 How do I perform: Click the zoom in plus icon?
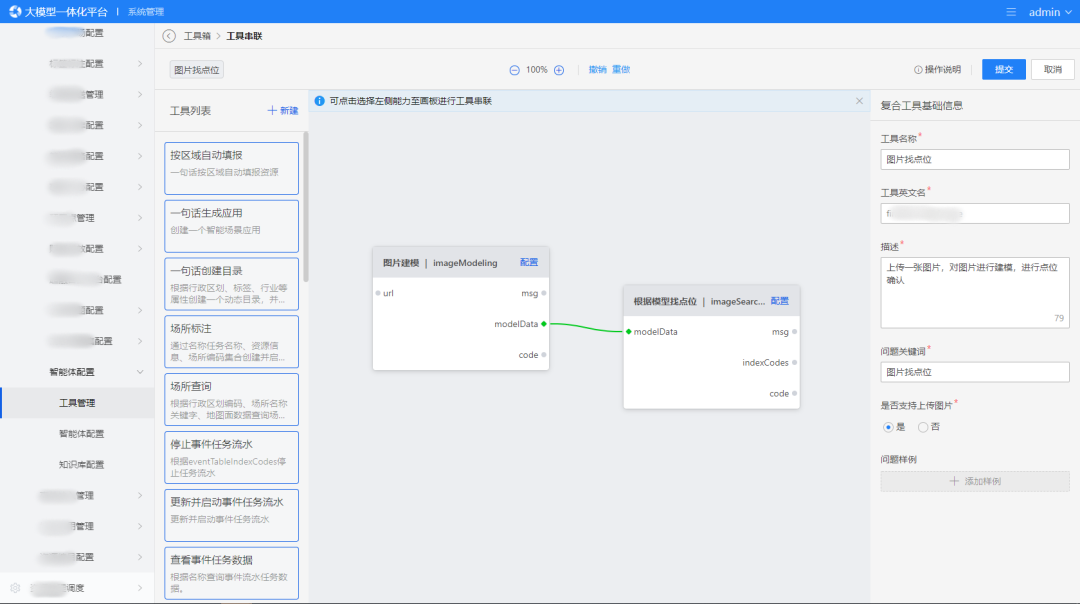pos(559,70)
